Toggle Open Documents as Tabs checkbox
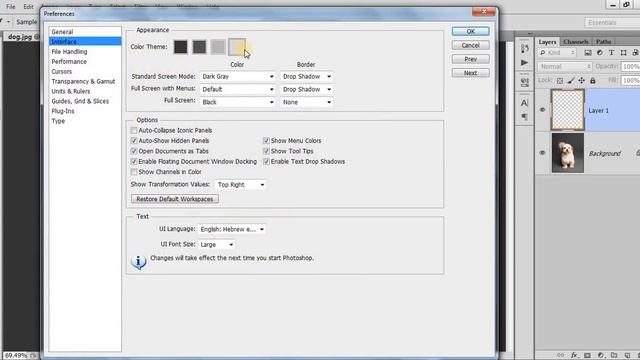Screen dimensions: 640x360 point(134,151)
